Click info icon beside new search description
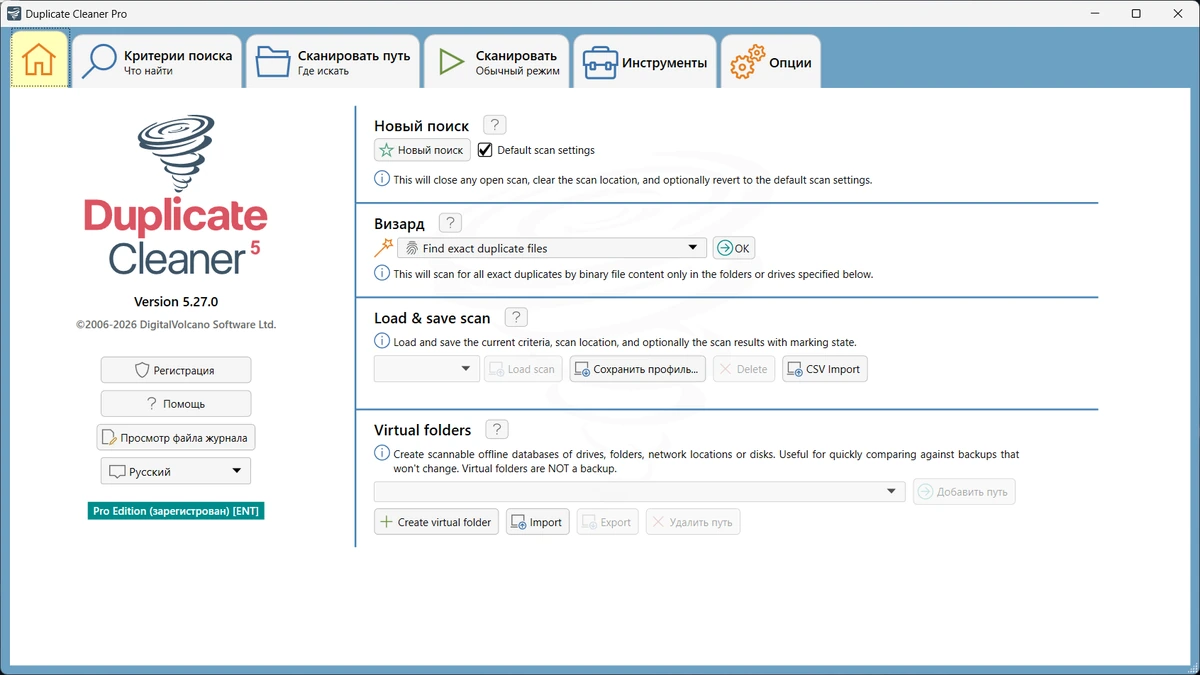This screenshot has width=1200, height=675. pos(382,179)
